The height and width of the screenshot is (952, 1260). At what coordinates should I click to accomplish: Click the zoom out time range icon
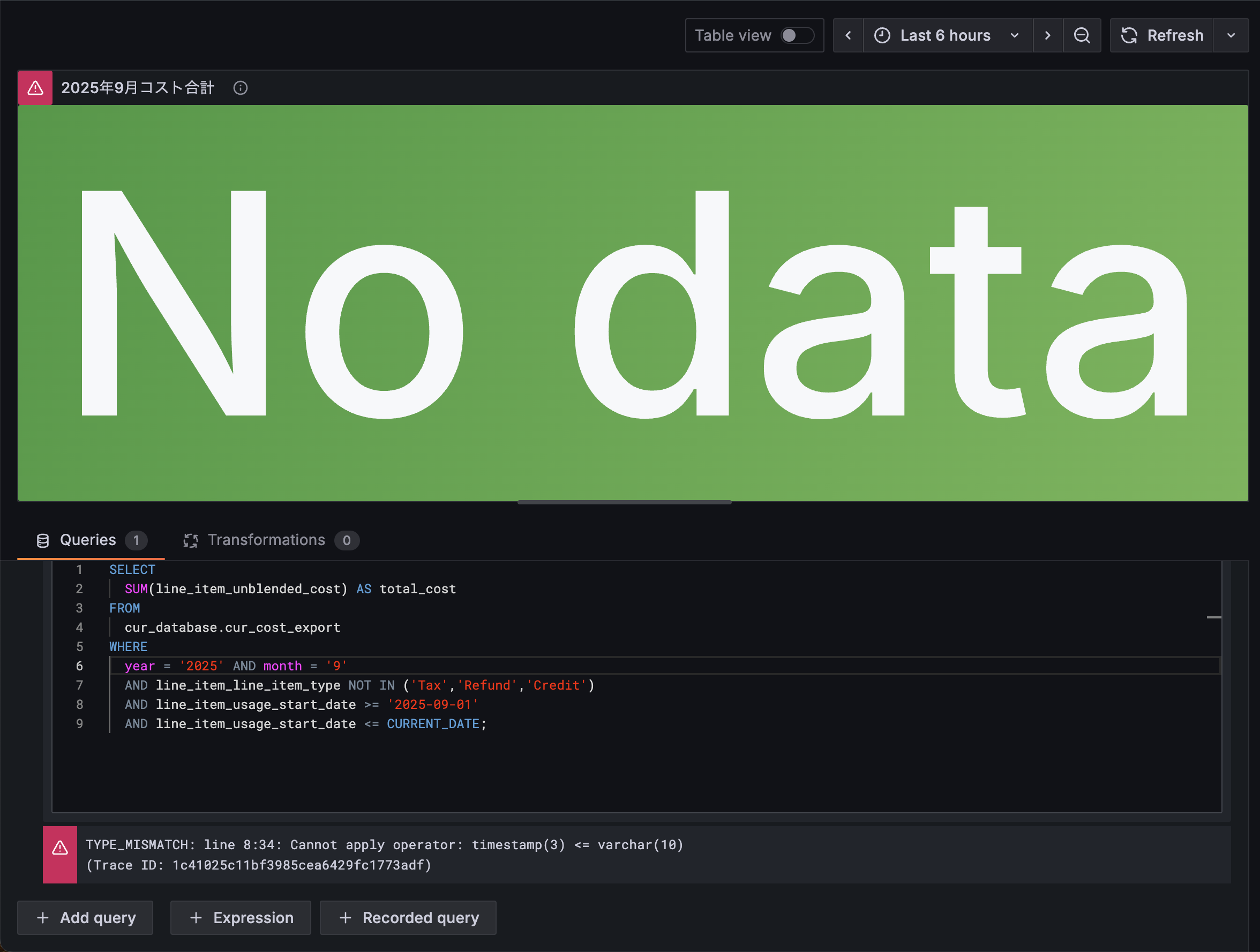(x=1082, y=35)
